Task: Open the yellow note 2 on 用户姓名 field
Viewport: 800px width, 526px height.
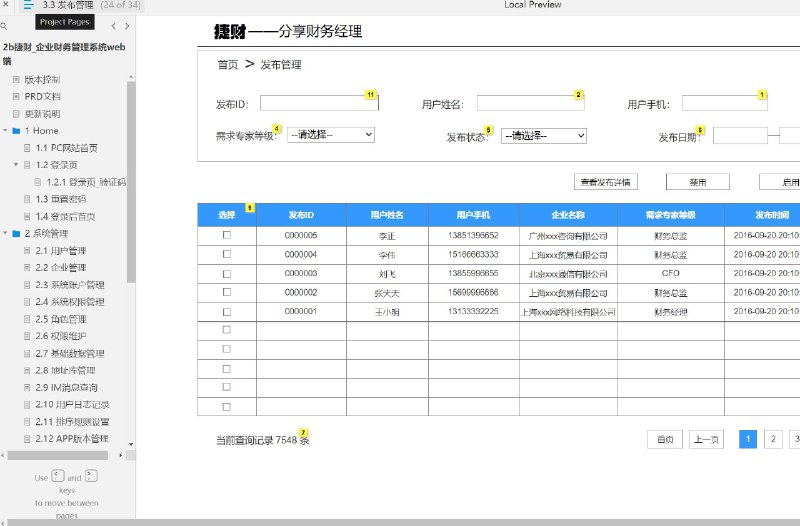Action: coord(578,95)
